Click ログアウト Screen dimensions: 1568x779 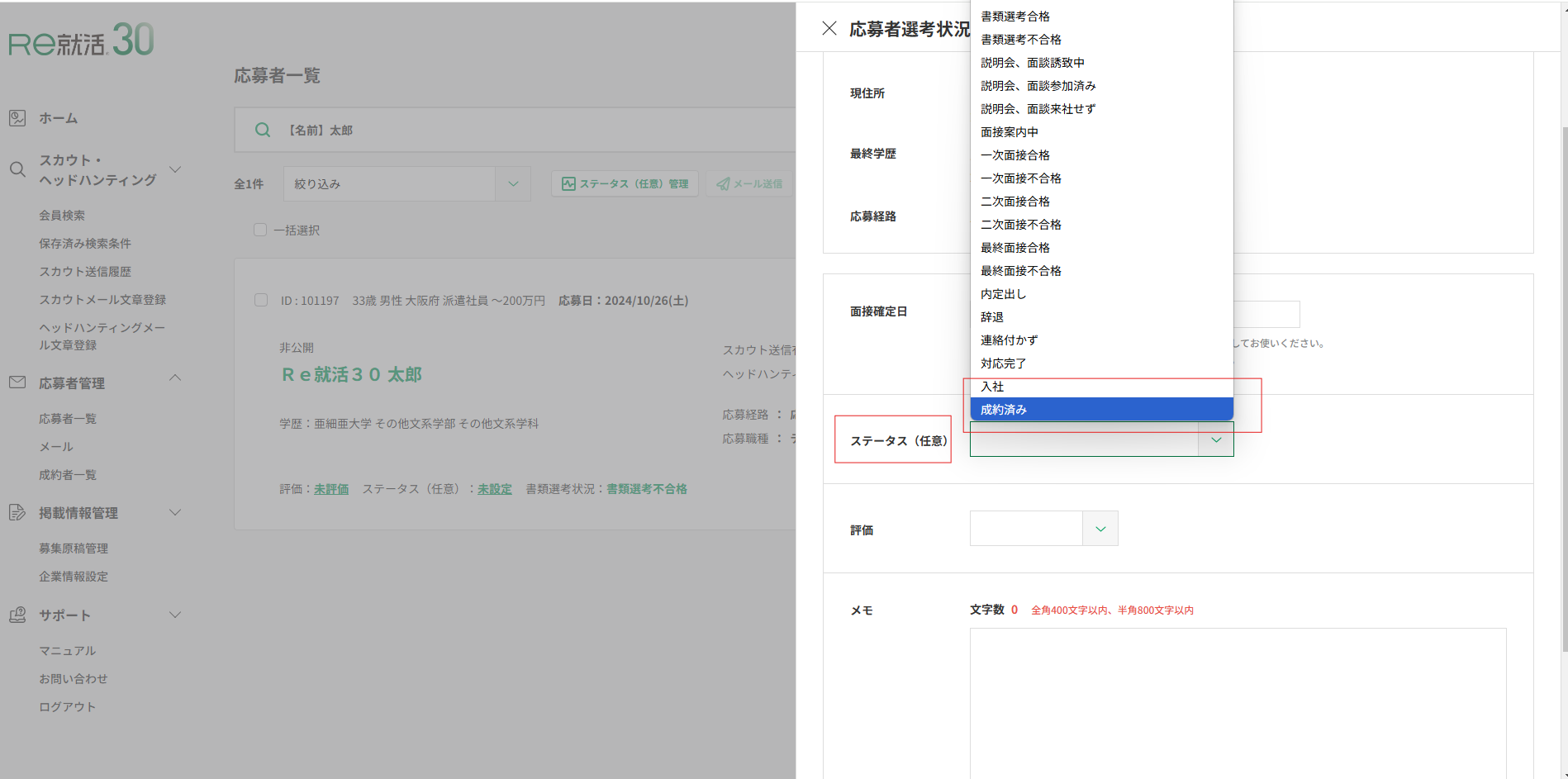[x=68, y=706]
